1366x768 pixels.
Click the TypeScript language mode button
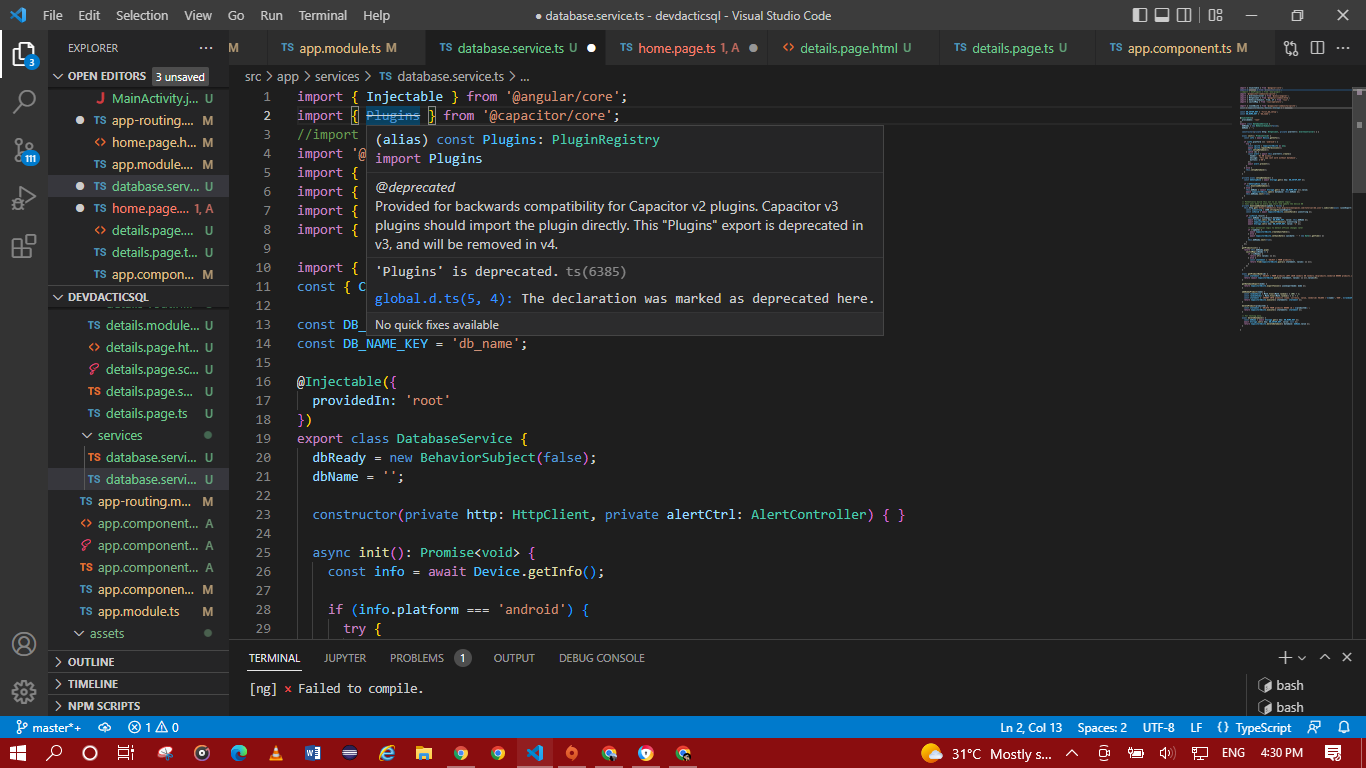pyautogui.click(x=1263, y=727)
